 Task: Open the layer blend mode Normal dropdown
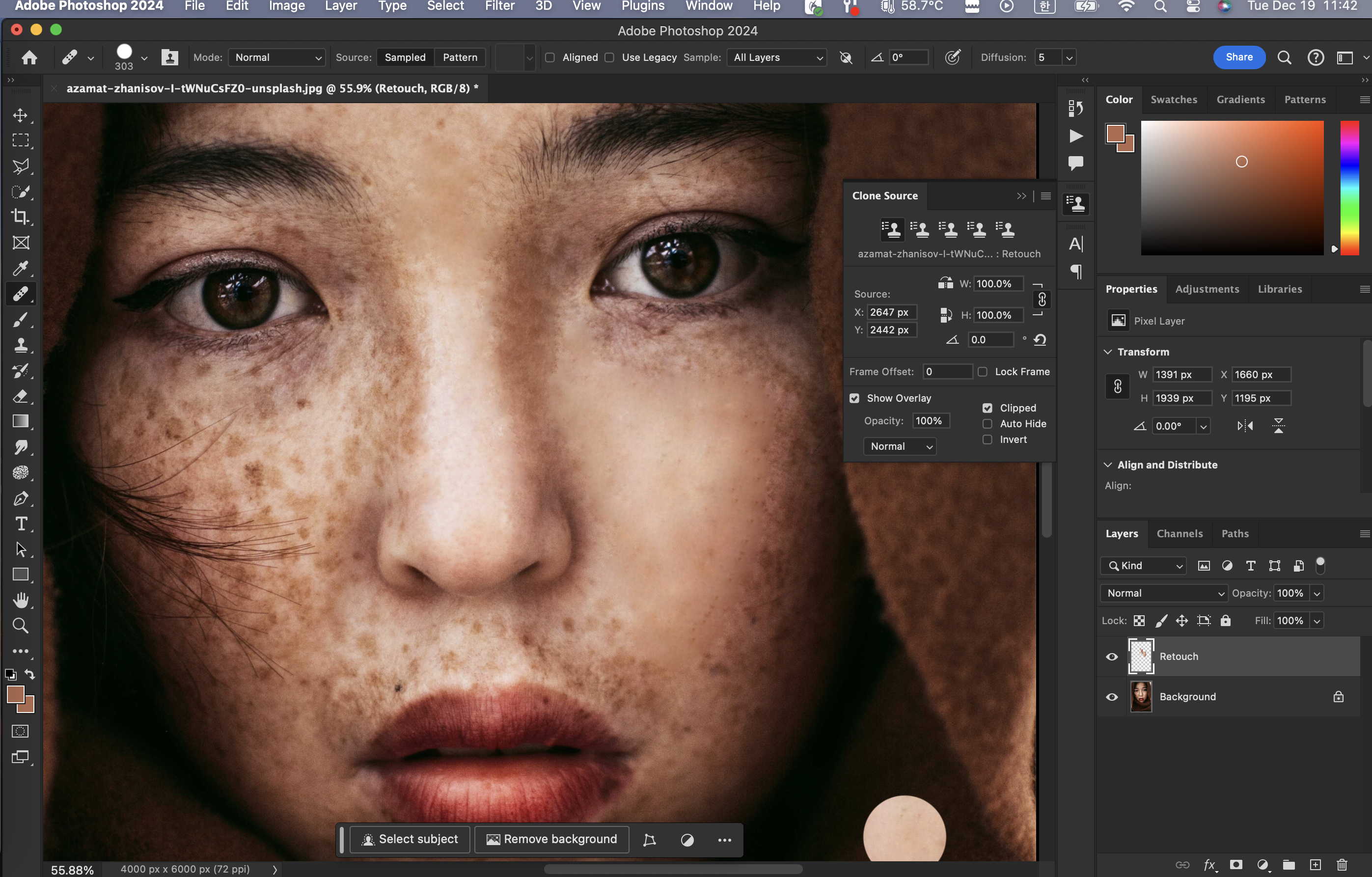click(x=1164, y=593)
